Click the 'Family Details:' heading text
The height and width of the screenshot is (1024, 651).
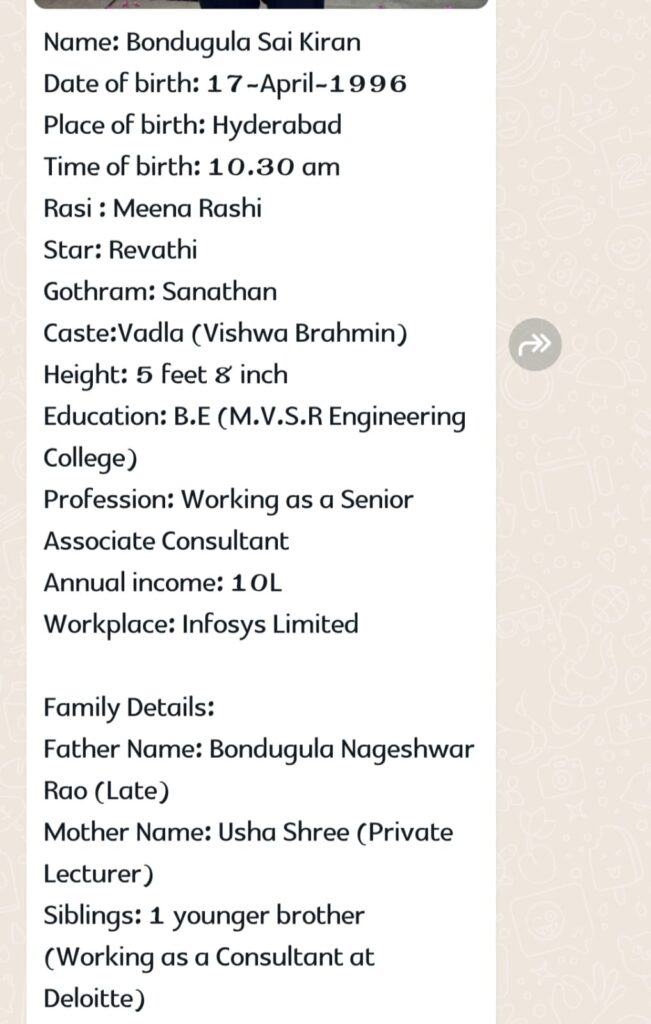tap(129, 708)
